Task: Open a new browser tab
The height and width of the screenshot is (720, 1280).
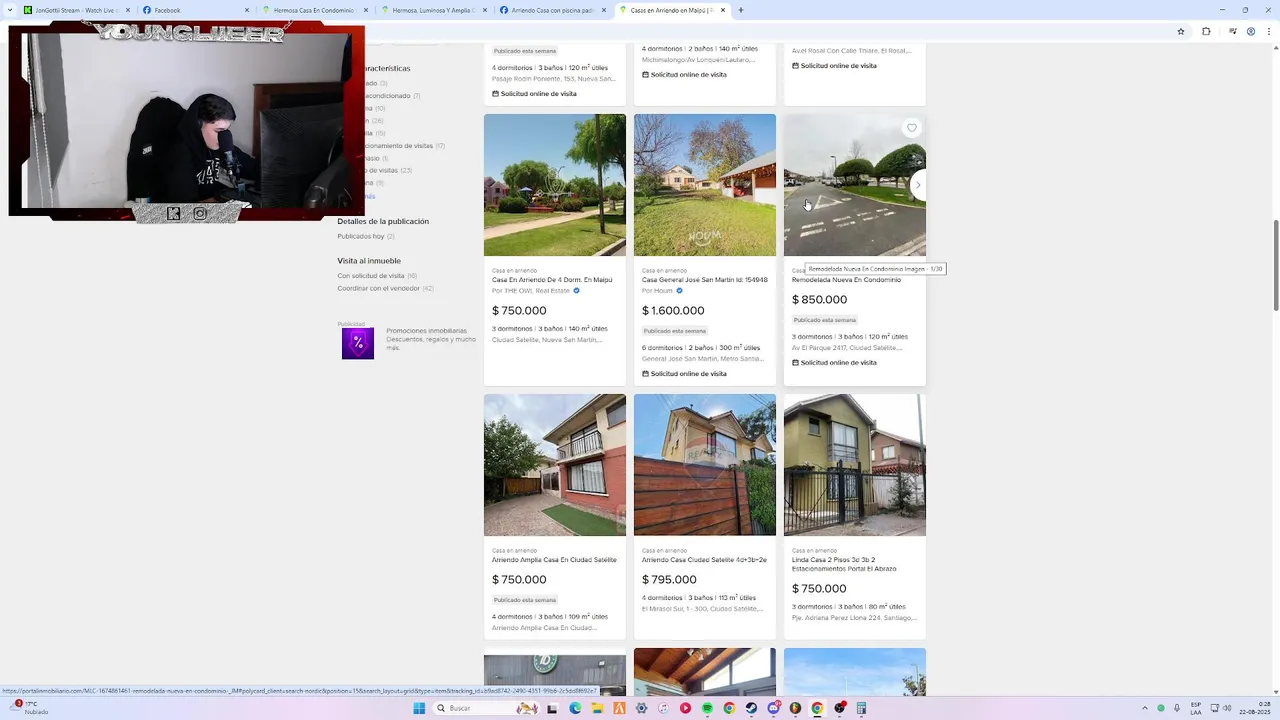Action: (x=740, y=10)
